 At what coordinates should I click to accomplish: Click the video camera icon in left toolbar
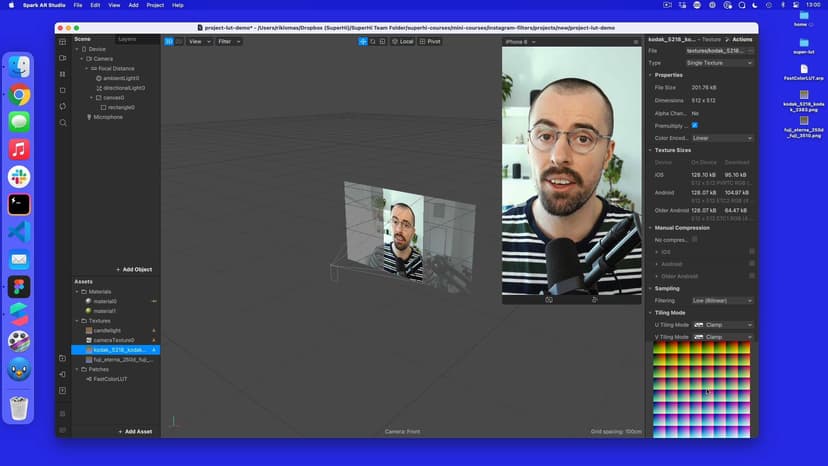[x=62, y=58]
